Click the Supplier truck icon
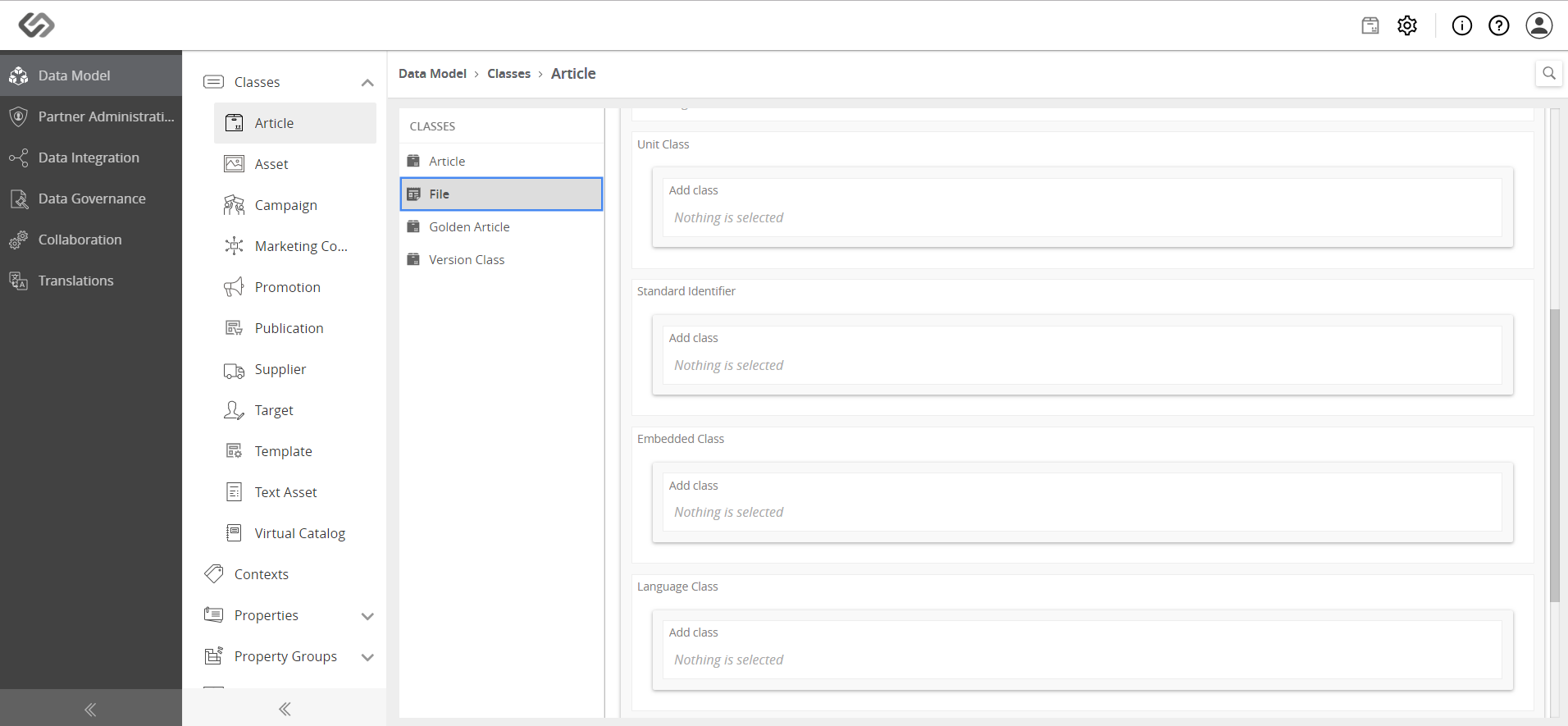The width and height of the screenshot is (1568, 726). click(x=234, y=370)
